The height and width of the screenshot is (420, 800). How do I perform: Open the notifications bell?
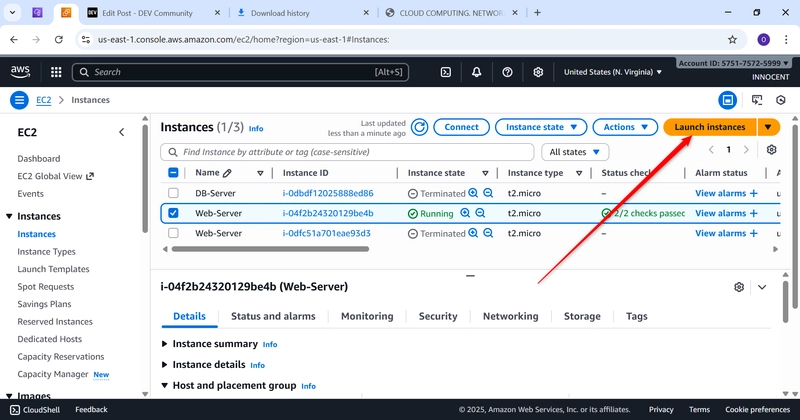pos(477,72)
